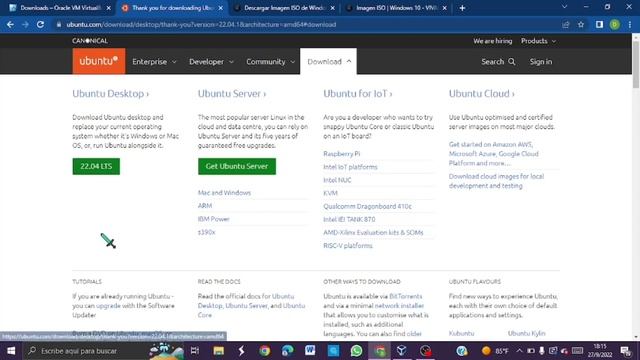This screenshot has width=640, height=360.
Task: Click the Canonical logo
Action: click(x=90, y=41)
